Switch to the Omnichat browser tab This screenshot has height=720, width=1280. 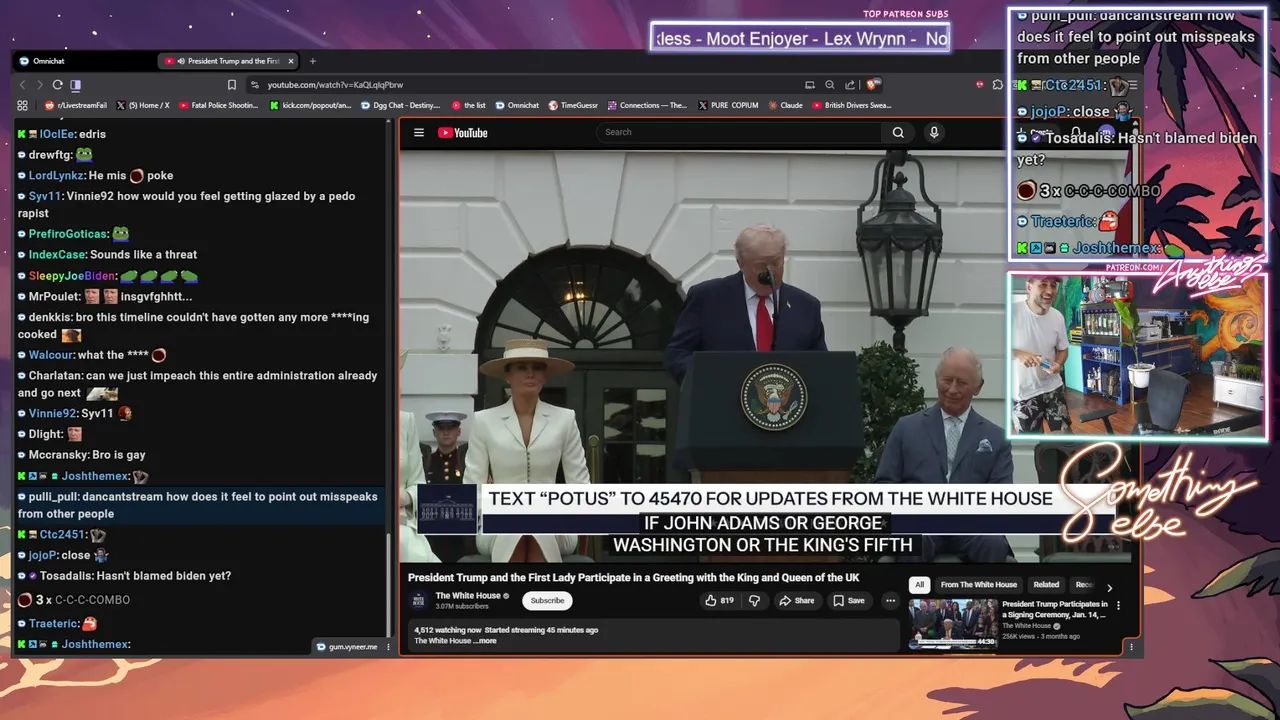point(84,61)
